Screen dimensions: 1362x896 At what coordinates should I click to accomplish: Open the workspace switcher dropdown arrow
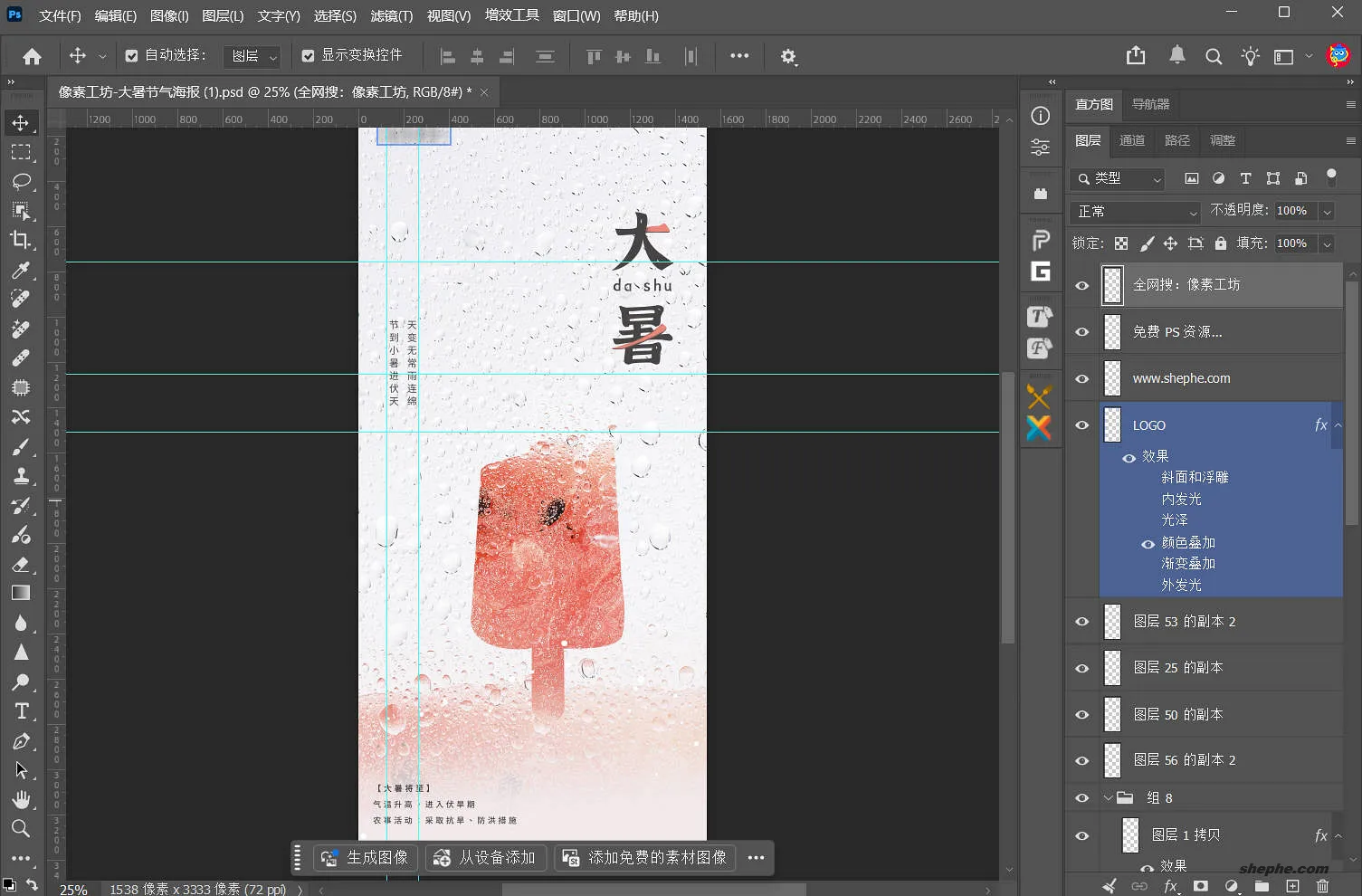[x=1309, y=56]
